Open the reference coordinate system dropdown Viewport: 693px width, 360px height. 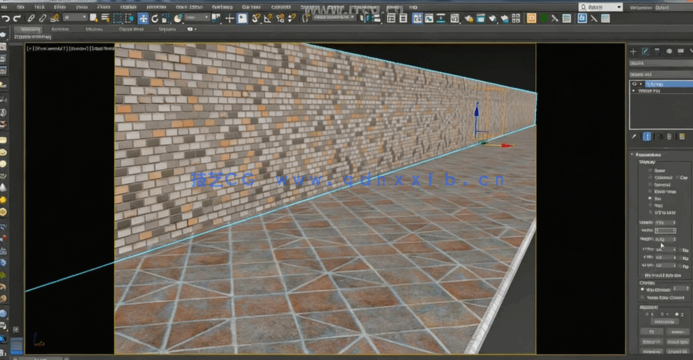point(197,17)
